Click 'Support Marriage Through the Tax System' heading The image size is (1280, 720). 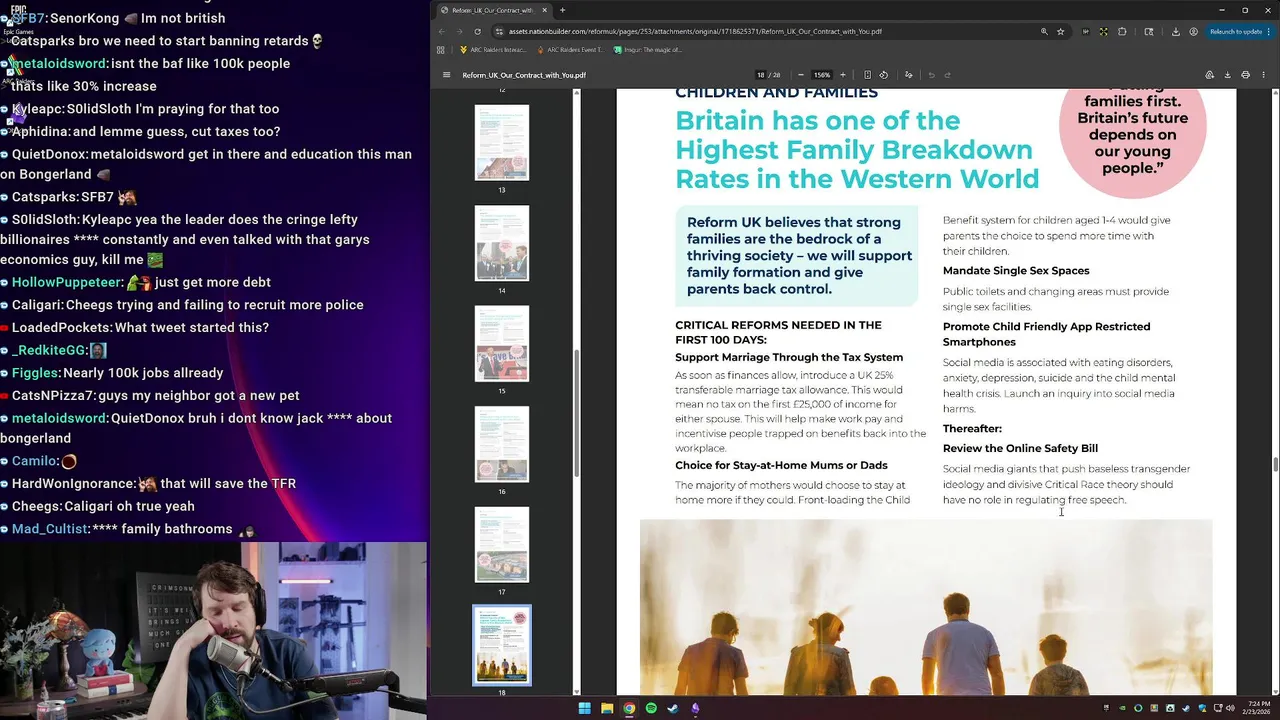(789, 357)
